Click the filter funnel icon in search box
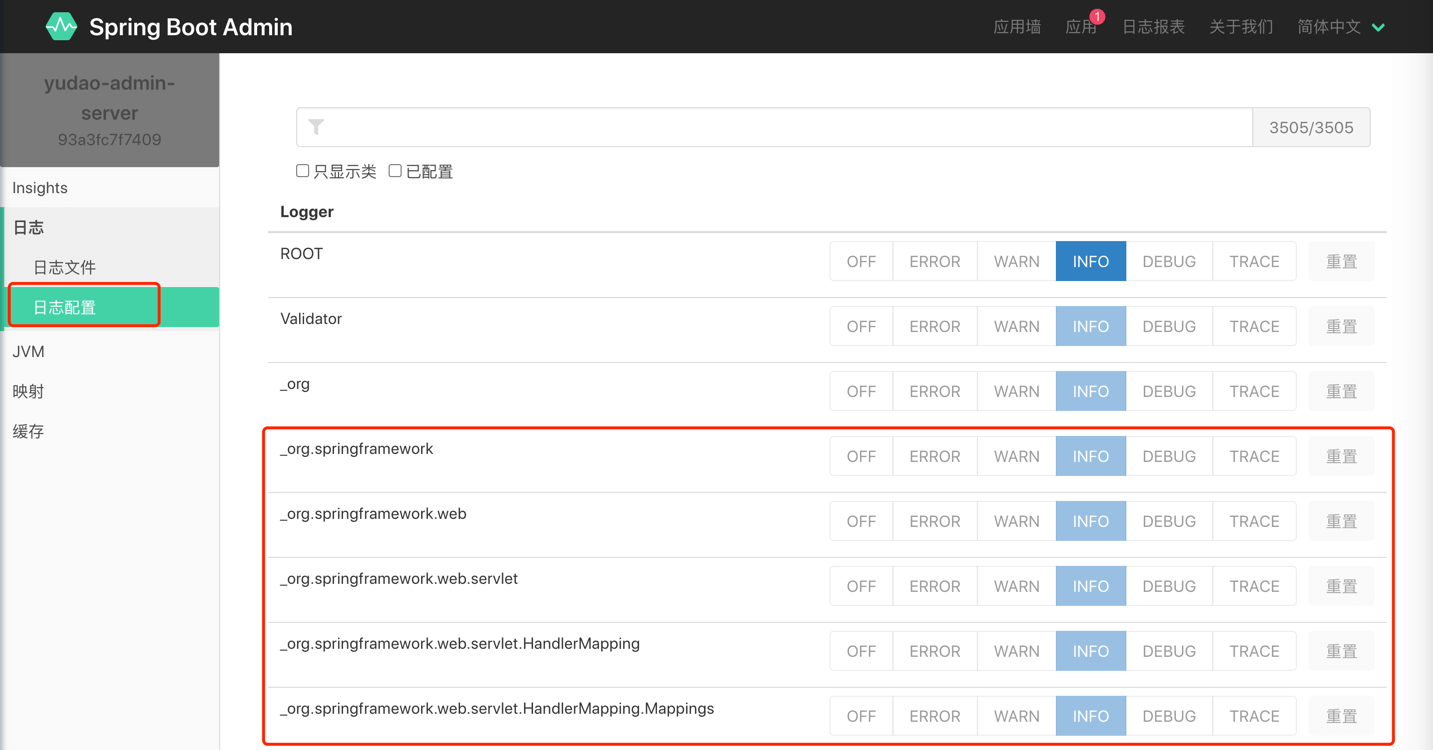Viewport: 1433px width, 750px height. [x=316, y=127]
